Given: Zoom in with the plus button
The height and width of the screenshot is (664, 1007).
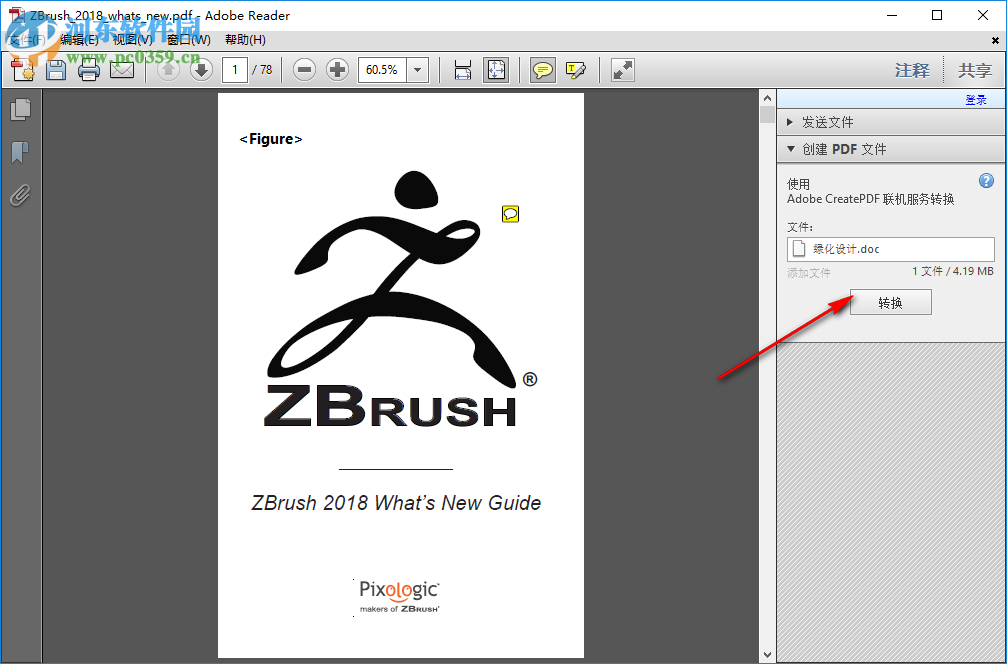Looking at the screenshot, I should (x=338, y=69).
